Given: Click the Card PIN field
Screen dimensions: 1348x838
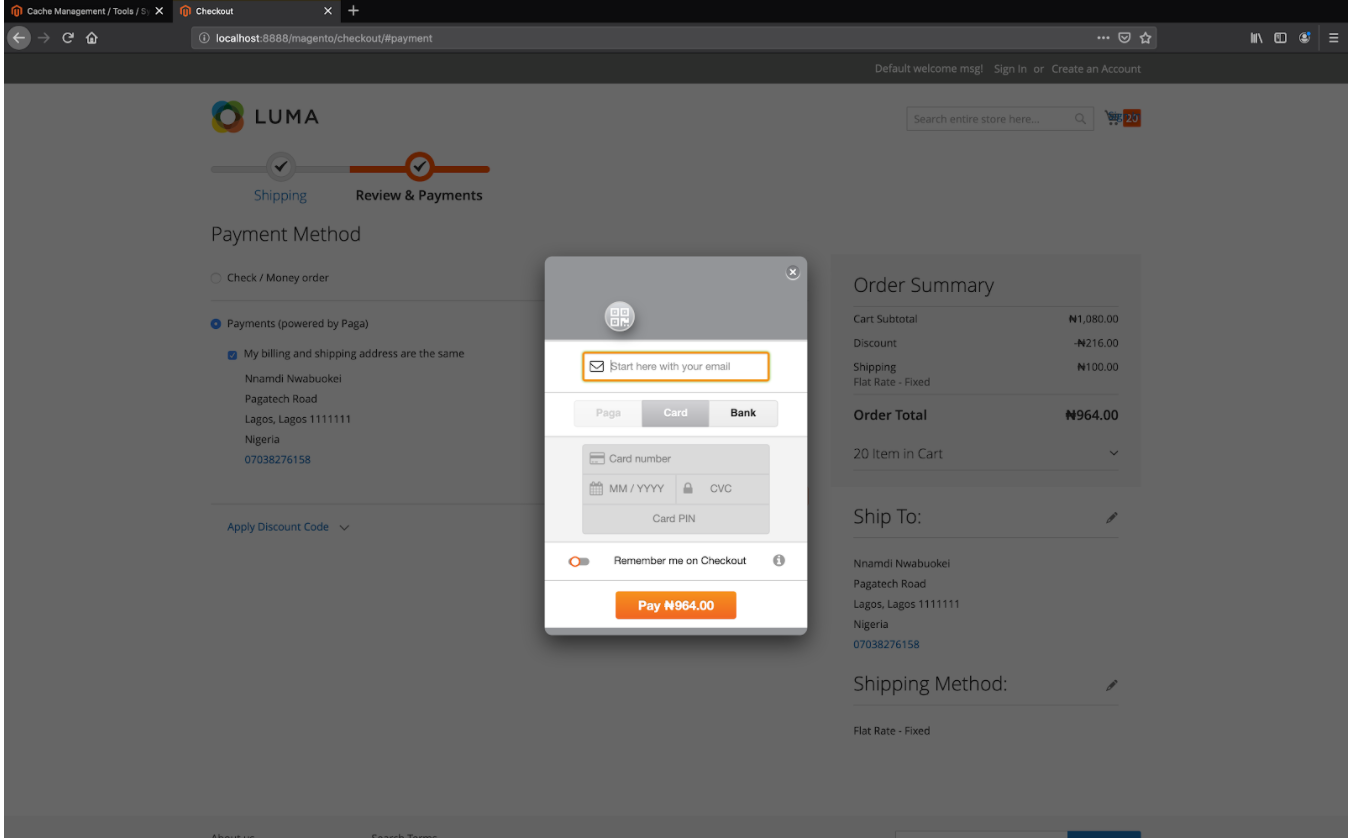Looking at the screenshot, I should tap(676, 519).
